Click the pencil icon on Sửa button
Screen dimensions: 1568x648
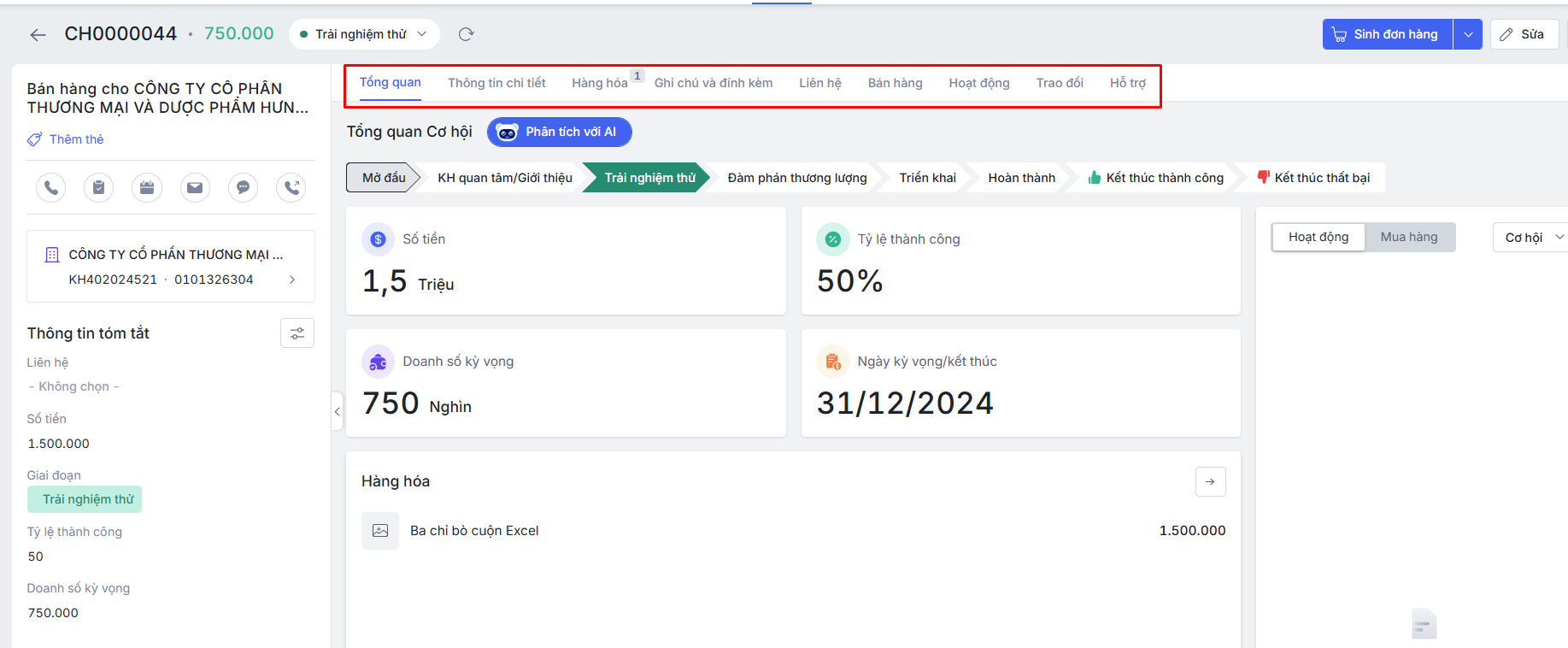tap(1506, 34)
